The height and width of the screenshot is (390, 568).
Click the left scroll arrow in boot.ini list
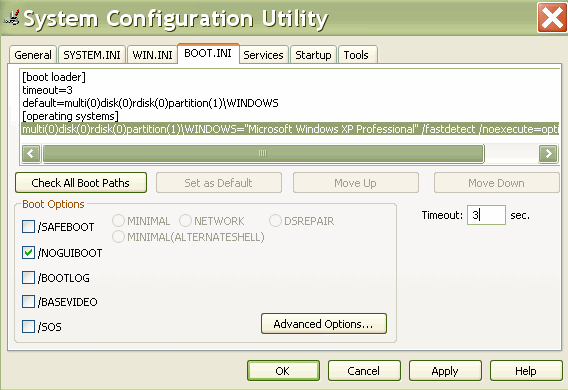tap(31, 154)
